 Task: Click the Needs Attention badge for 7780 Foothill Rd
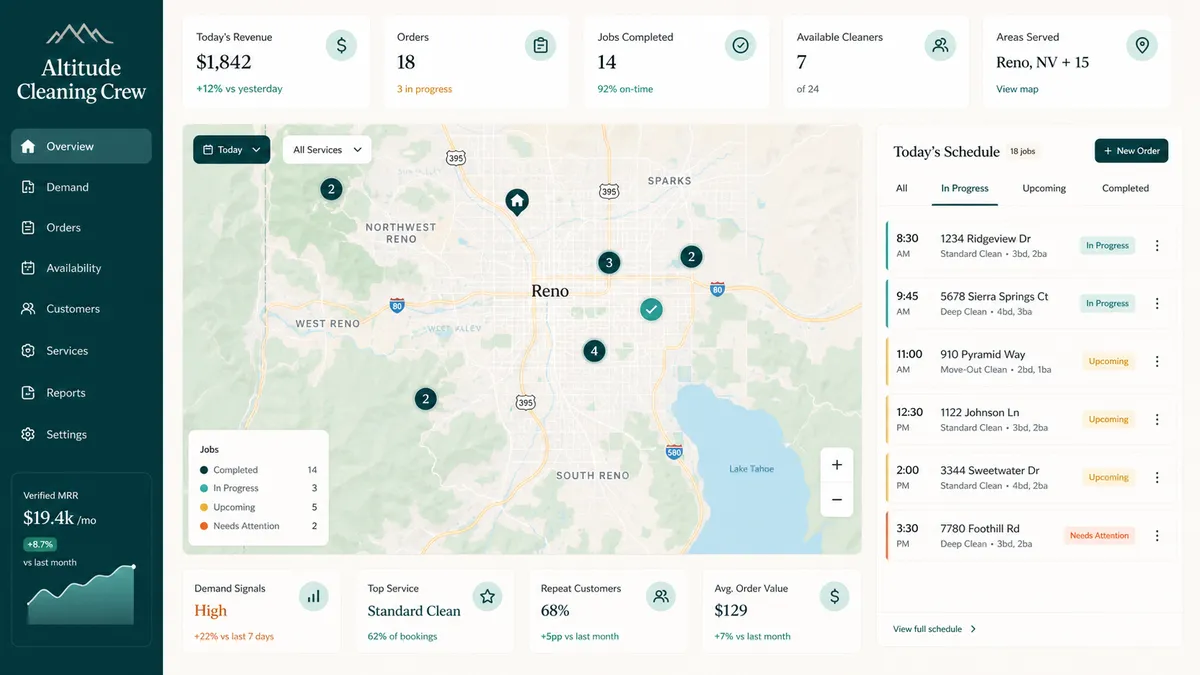[1099, 536]
